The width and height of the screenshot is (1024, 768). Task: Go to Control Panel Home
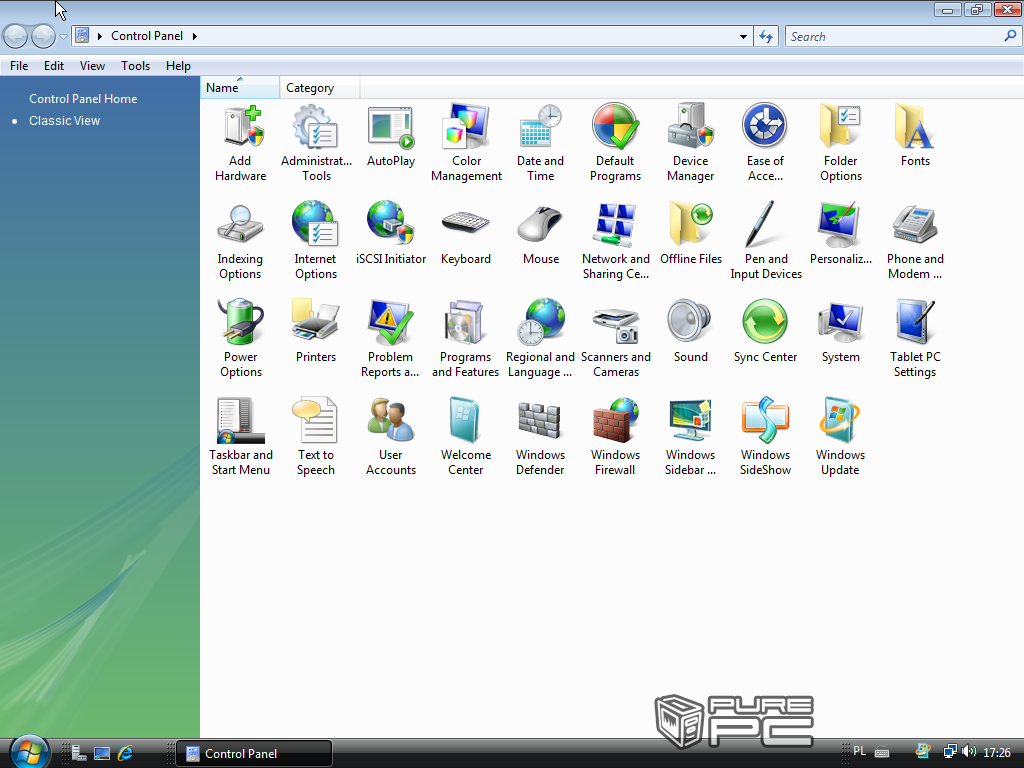(x=83, y=99)
